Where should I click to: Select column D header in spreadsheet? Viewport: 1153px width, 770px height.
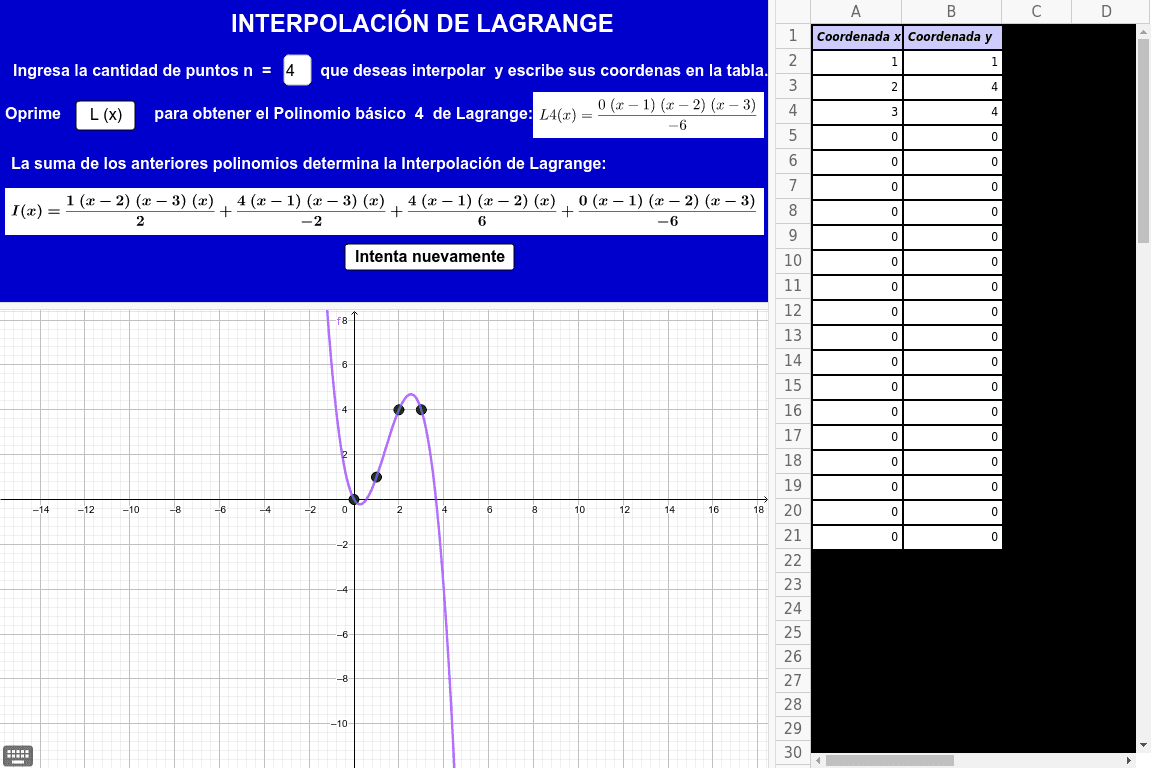(1106, 12)
